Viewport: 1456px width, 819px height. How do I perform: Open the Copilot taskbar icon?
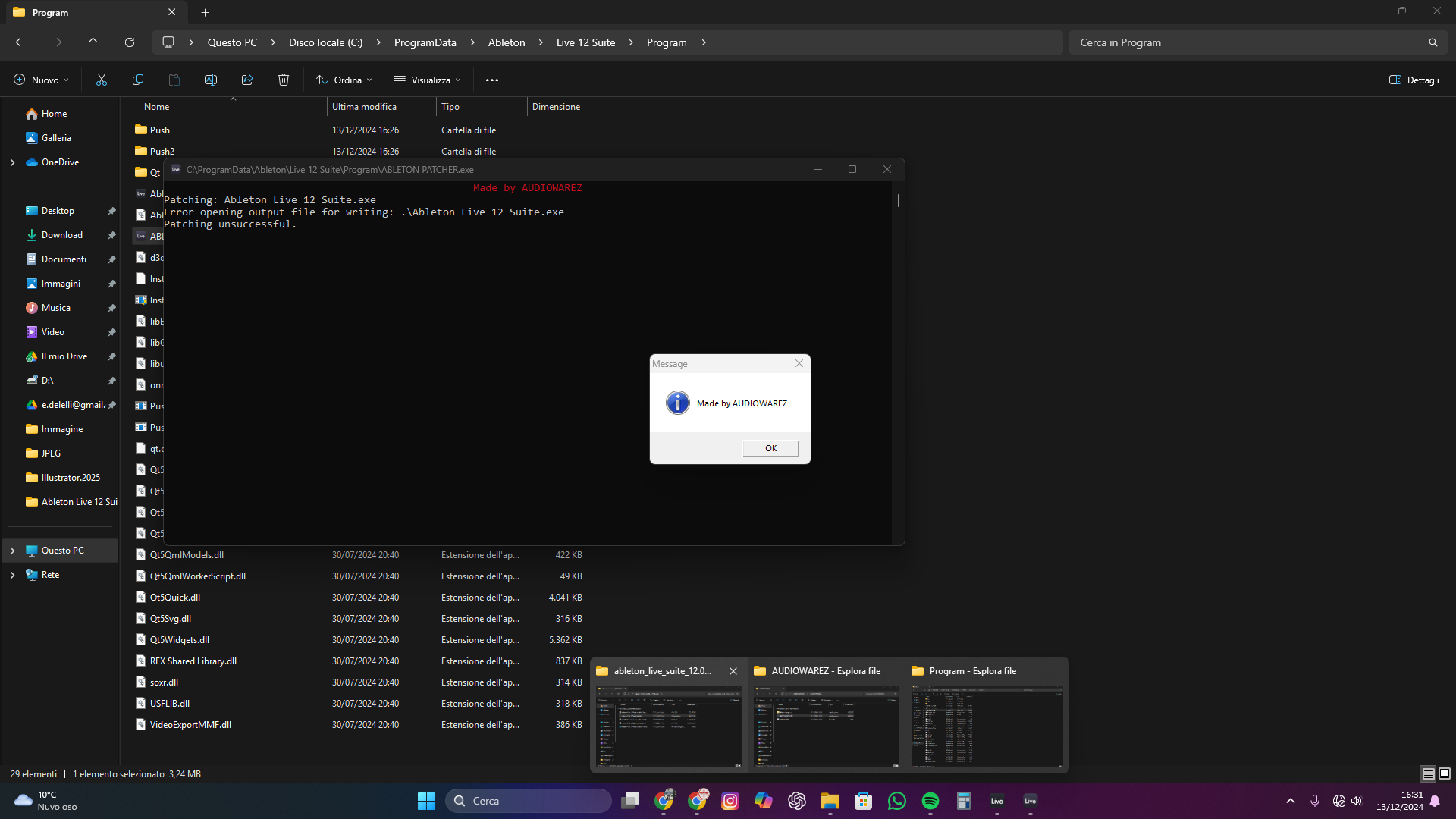tap(764, 801)
